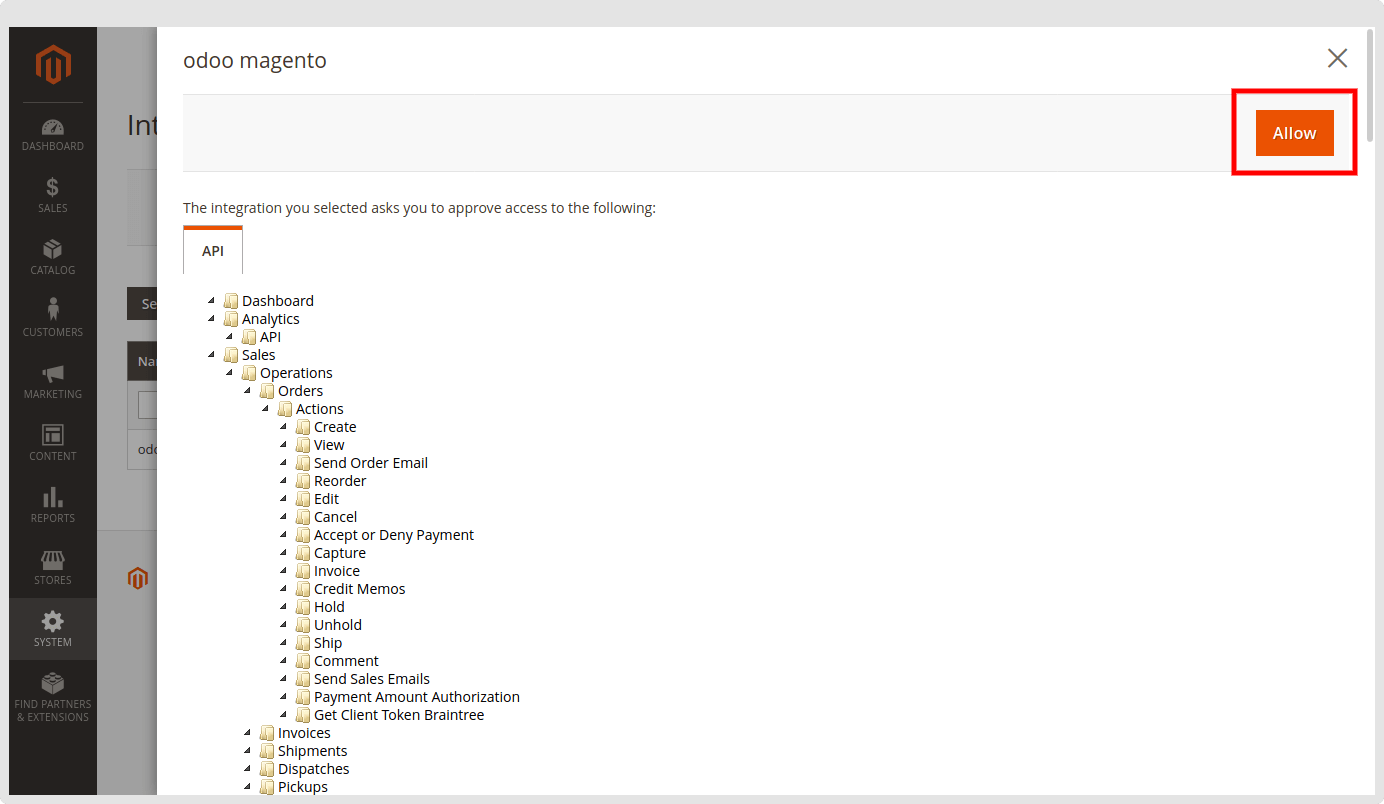Toggle the Pickups tree node arrow
Viewport: 1384px width, 804px height.
[248, 787]
